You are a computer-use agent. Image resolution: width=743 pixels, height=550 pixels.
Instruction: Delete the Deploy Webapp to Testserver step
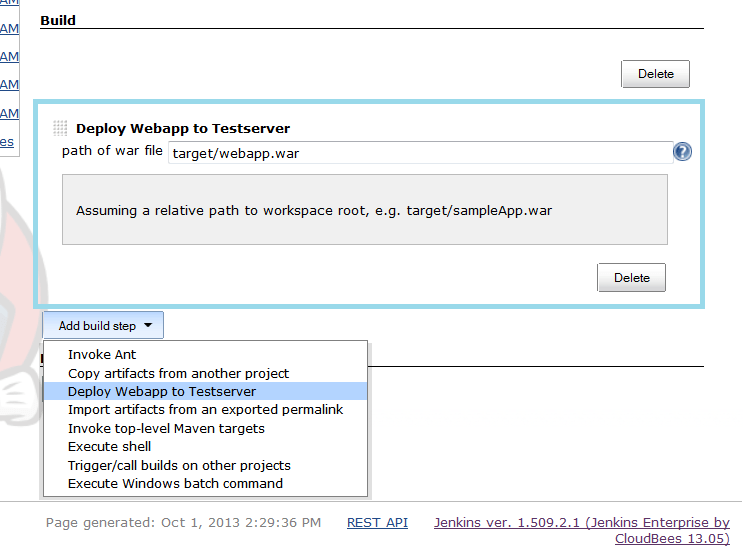pos(631,278)
